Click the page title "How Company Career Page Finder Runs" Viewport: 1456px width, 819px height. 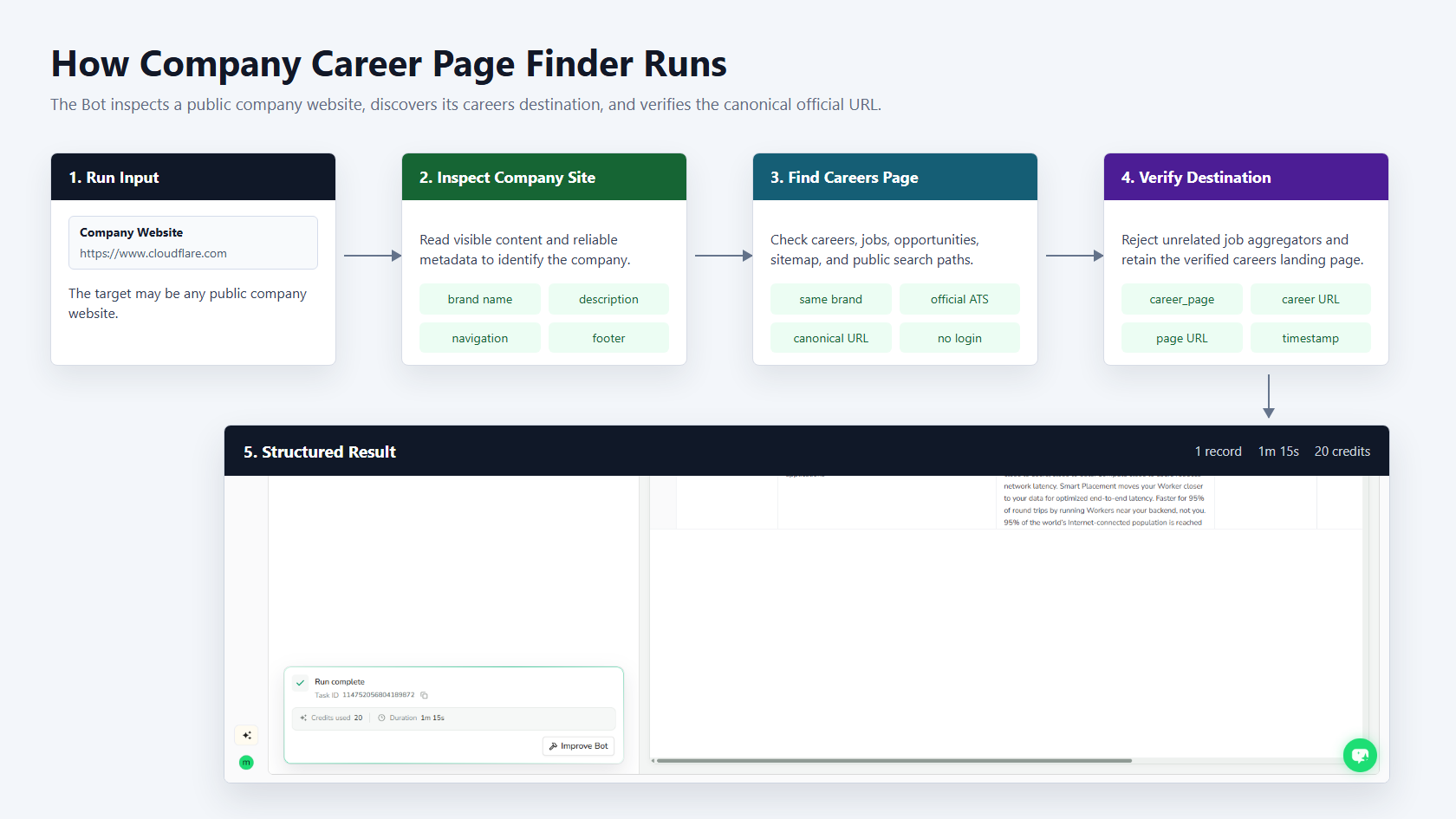click(388, 64)
